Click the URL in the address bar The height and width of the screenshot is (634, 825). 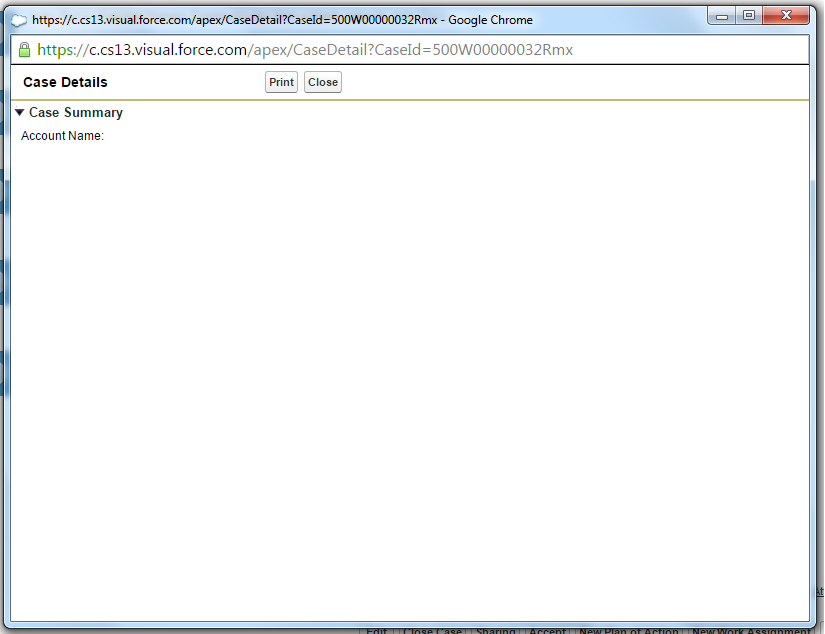(x=305, y=50)
